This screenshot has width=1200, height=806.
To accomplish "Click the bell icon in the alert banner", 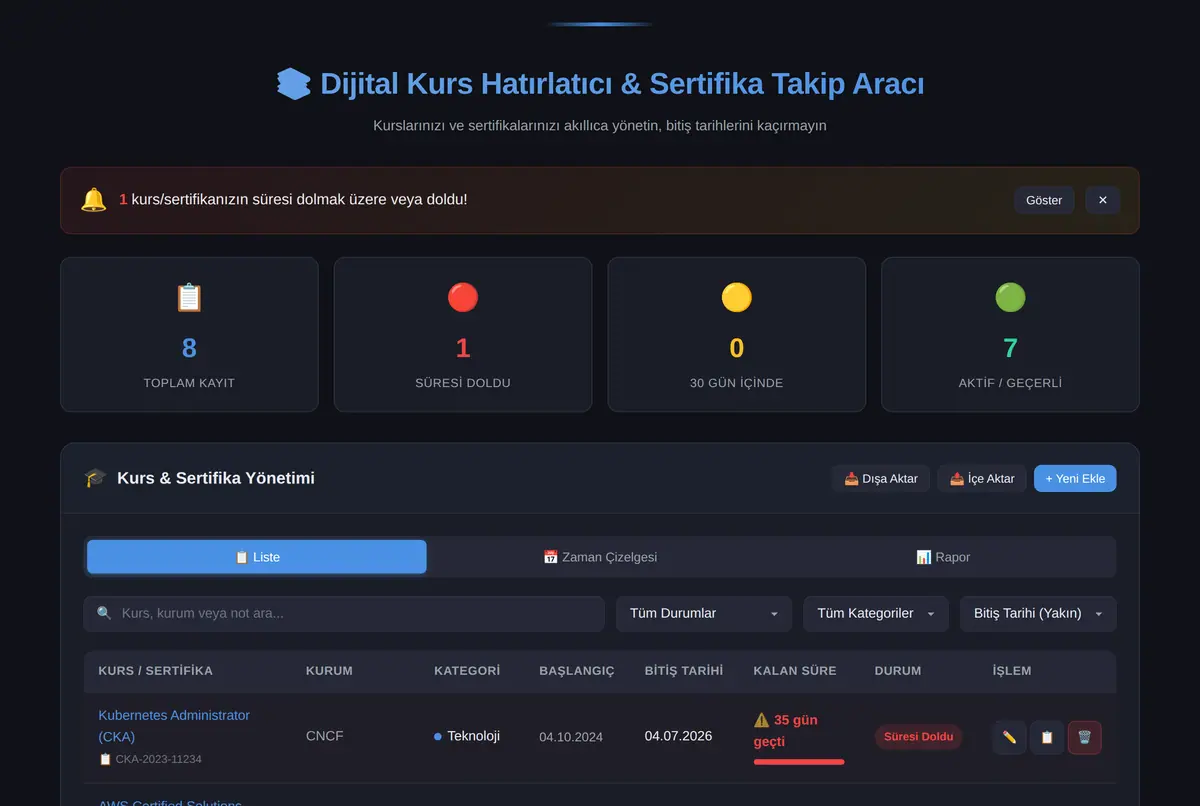I will point(93,200).
